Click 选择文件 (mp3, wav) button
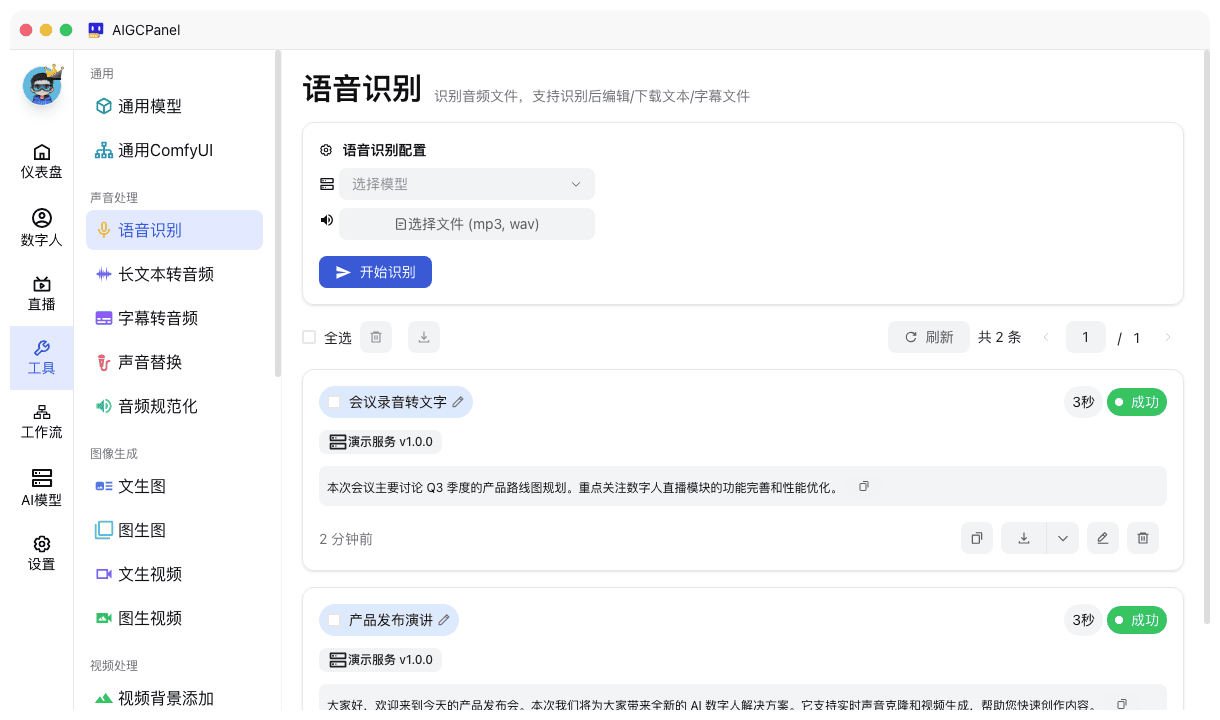1220x720 pixels. [x=467, y=224]
